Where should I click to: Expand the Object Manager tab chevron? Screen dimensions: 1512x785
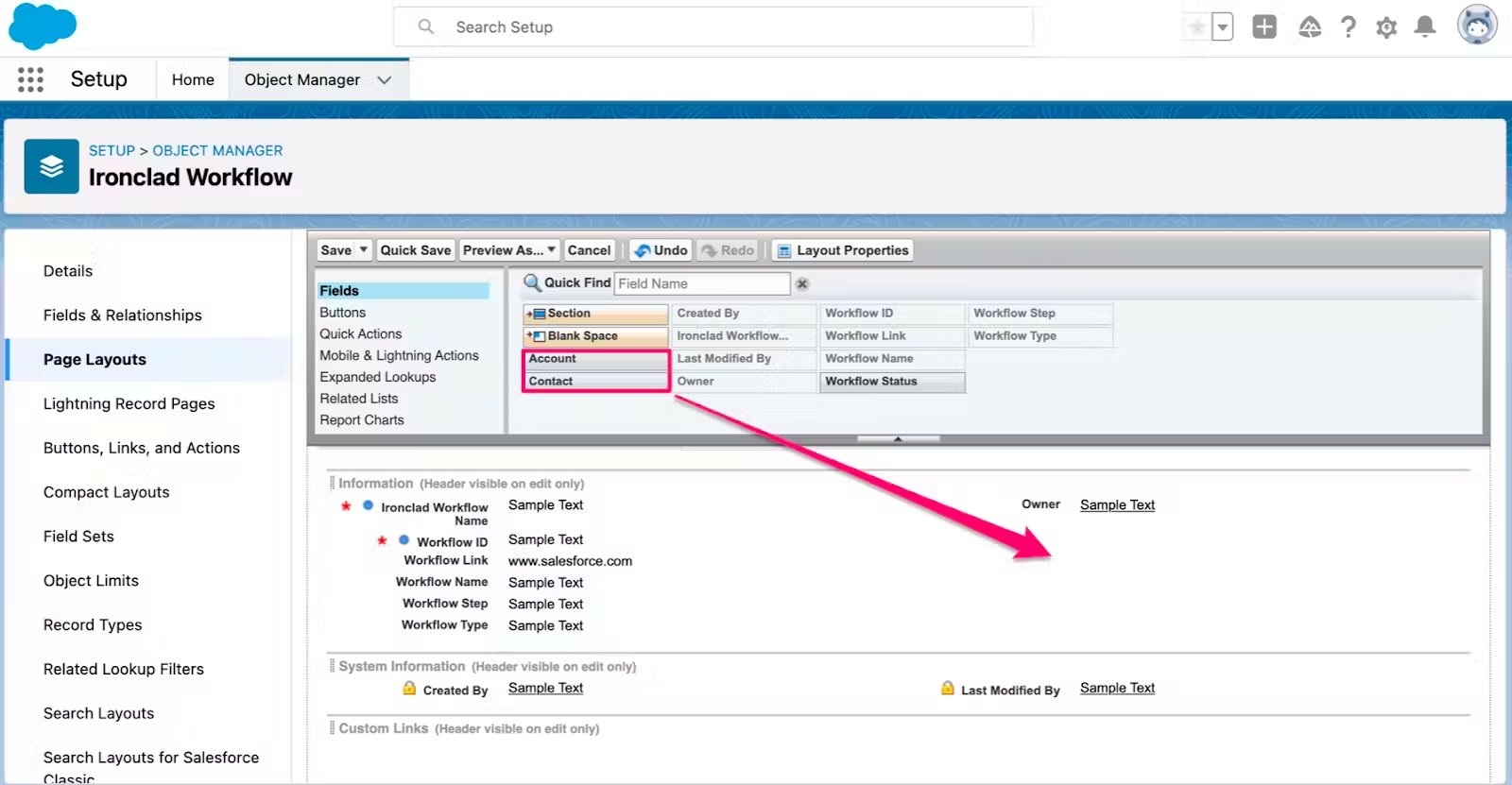tap(384, 80)
